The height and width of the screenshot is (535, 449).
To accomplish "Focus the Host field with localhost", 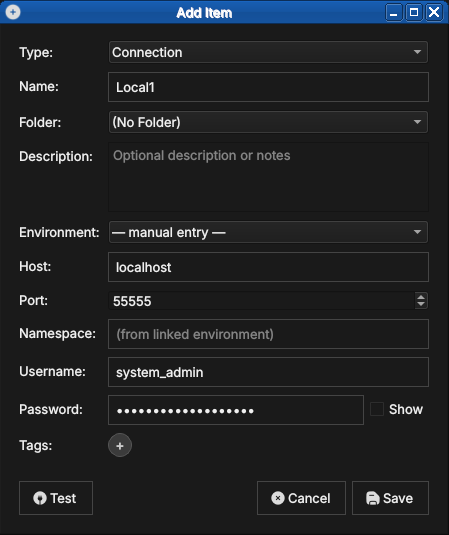I will pyautogui.click(x=268, y=267).
